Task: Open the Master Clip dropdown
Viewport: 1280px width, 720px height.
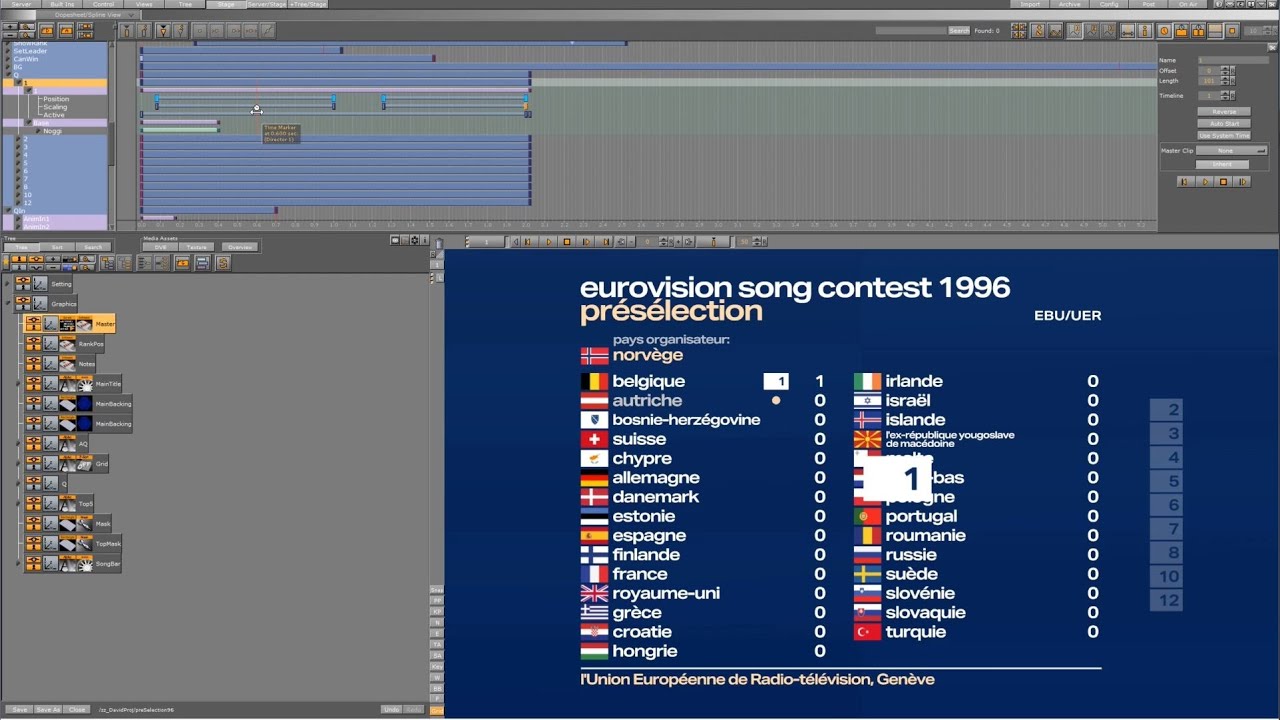Action: click(1232, 151)
